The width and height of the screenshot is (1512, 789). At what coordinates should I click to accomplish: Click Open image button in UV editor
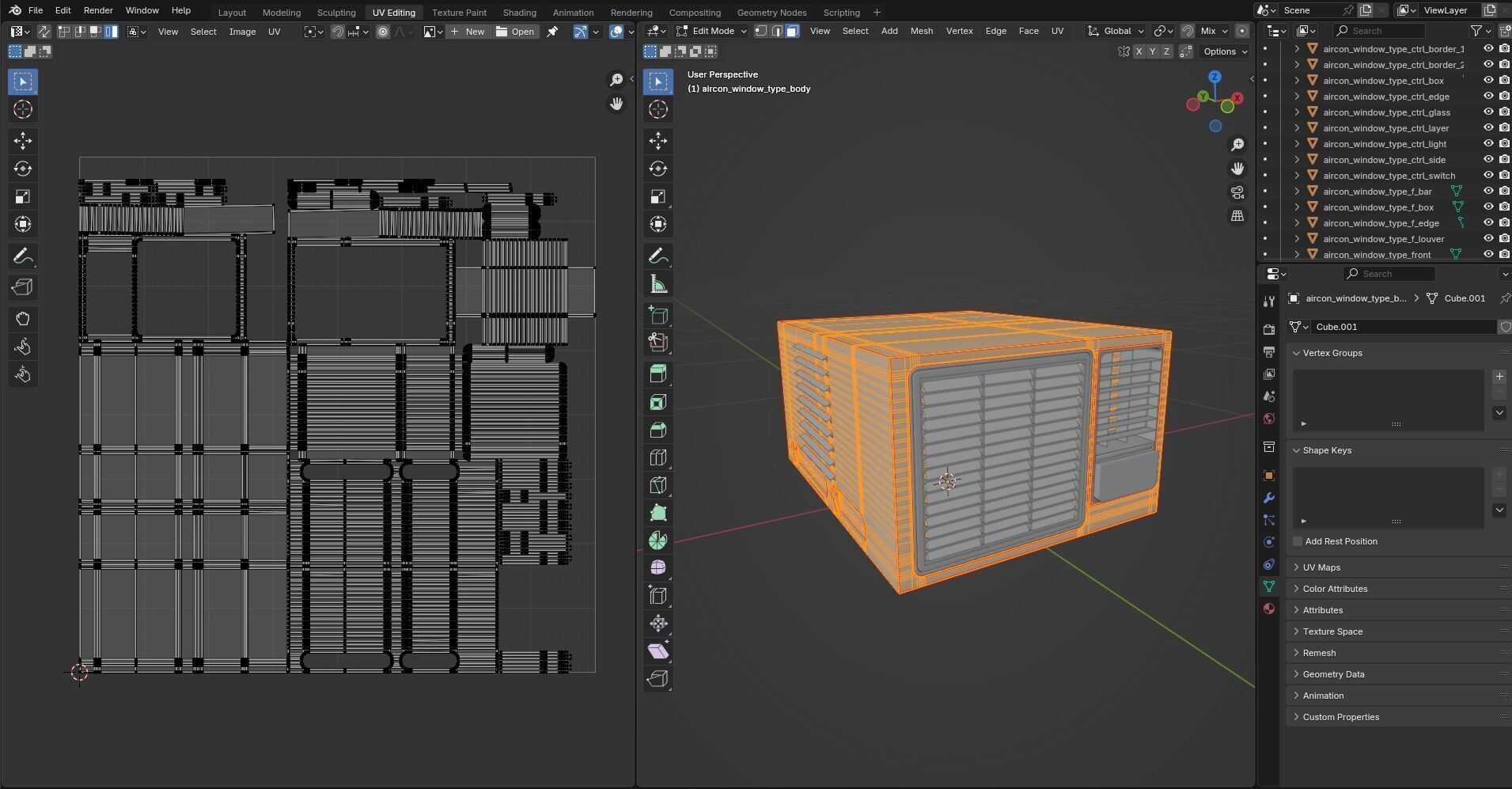(x=516, y=32)
